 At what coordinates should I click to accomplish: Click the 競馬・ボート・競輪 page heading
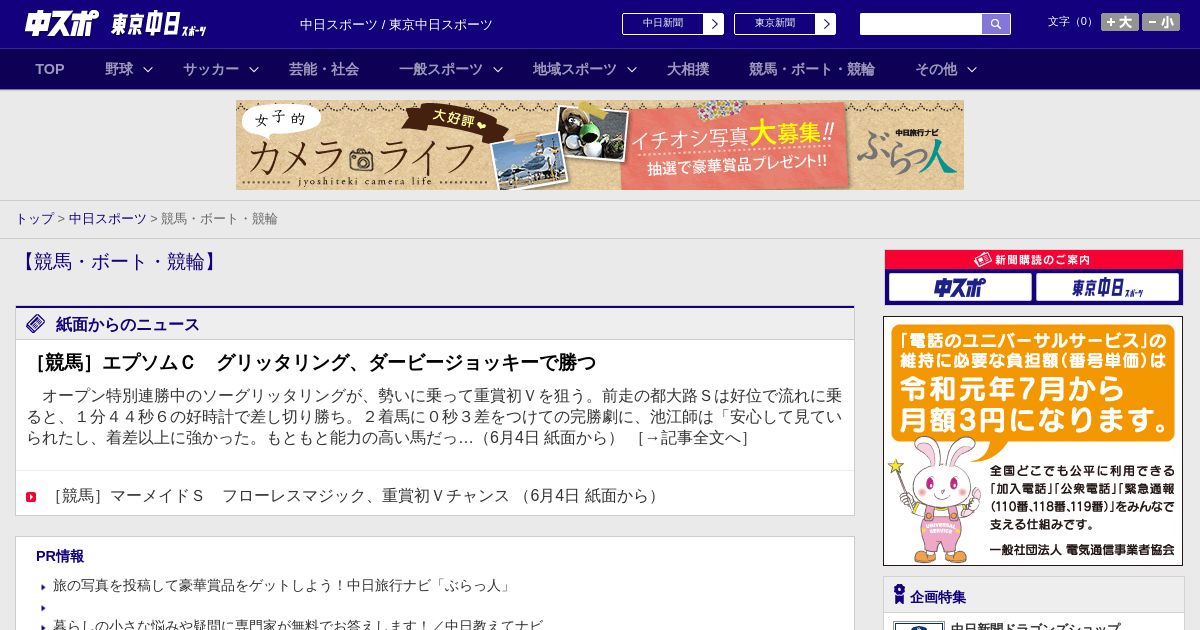[119, 262]
